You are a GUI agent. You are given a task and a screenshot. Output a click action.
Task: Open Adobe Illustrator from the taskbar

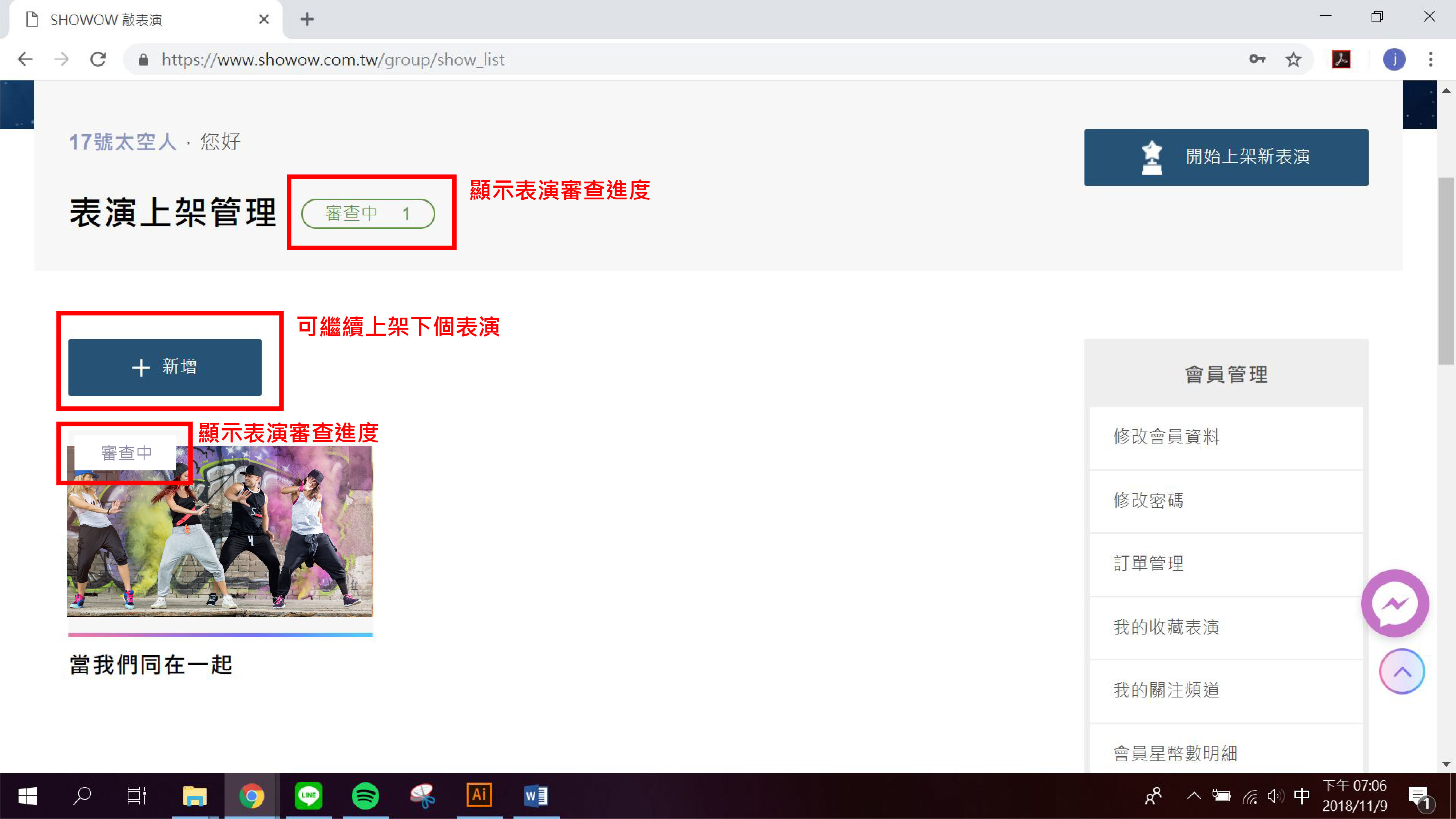tap(479, 796)
